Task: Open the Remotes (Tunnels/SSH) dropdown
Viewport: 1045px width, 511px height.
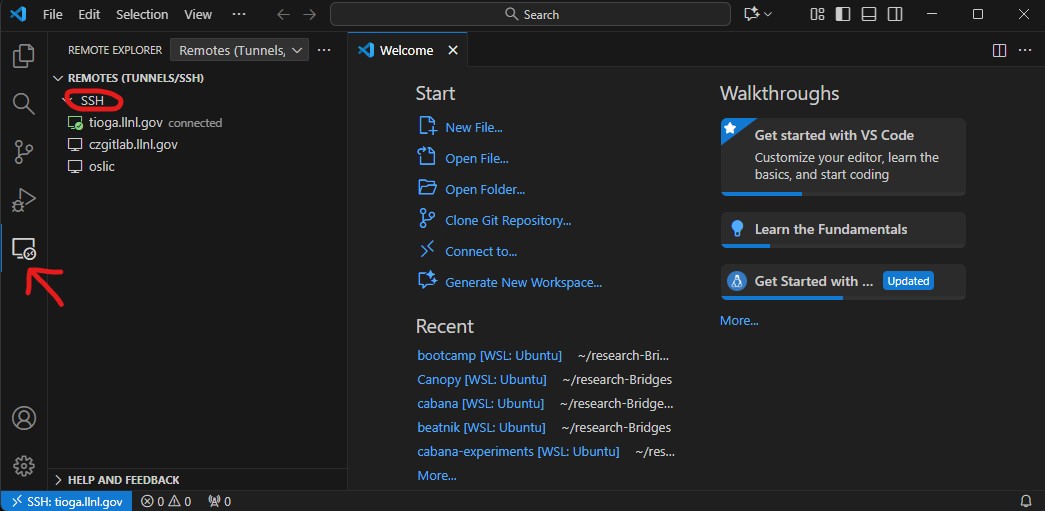Action: coord(240,50)
